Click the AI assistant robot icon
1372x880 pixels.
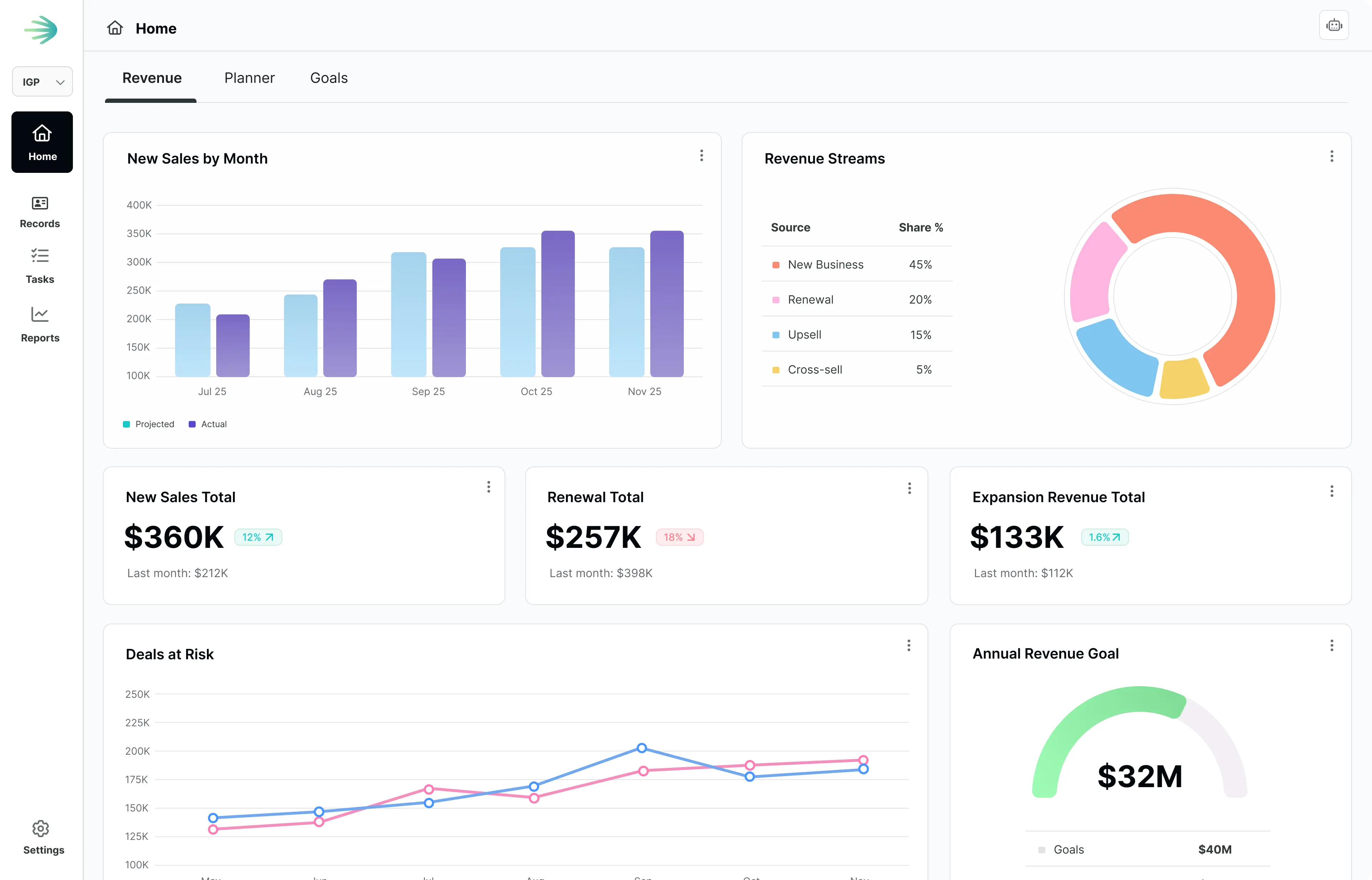pyautogui.click(x=1334, y=25)
